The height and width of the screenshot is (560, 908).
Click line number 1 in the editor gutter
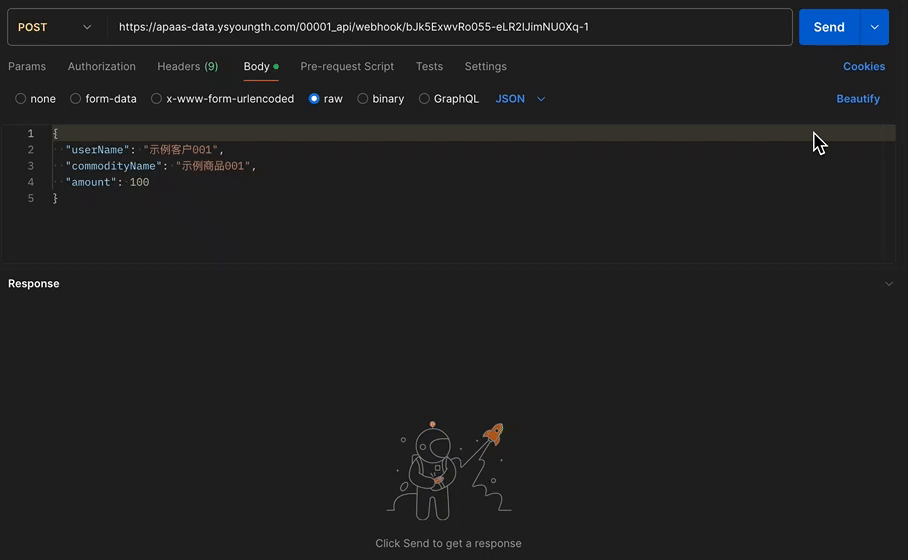(31, 134)
